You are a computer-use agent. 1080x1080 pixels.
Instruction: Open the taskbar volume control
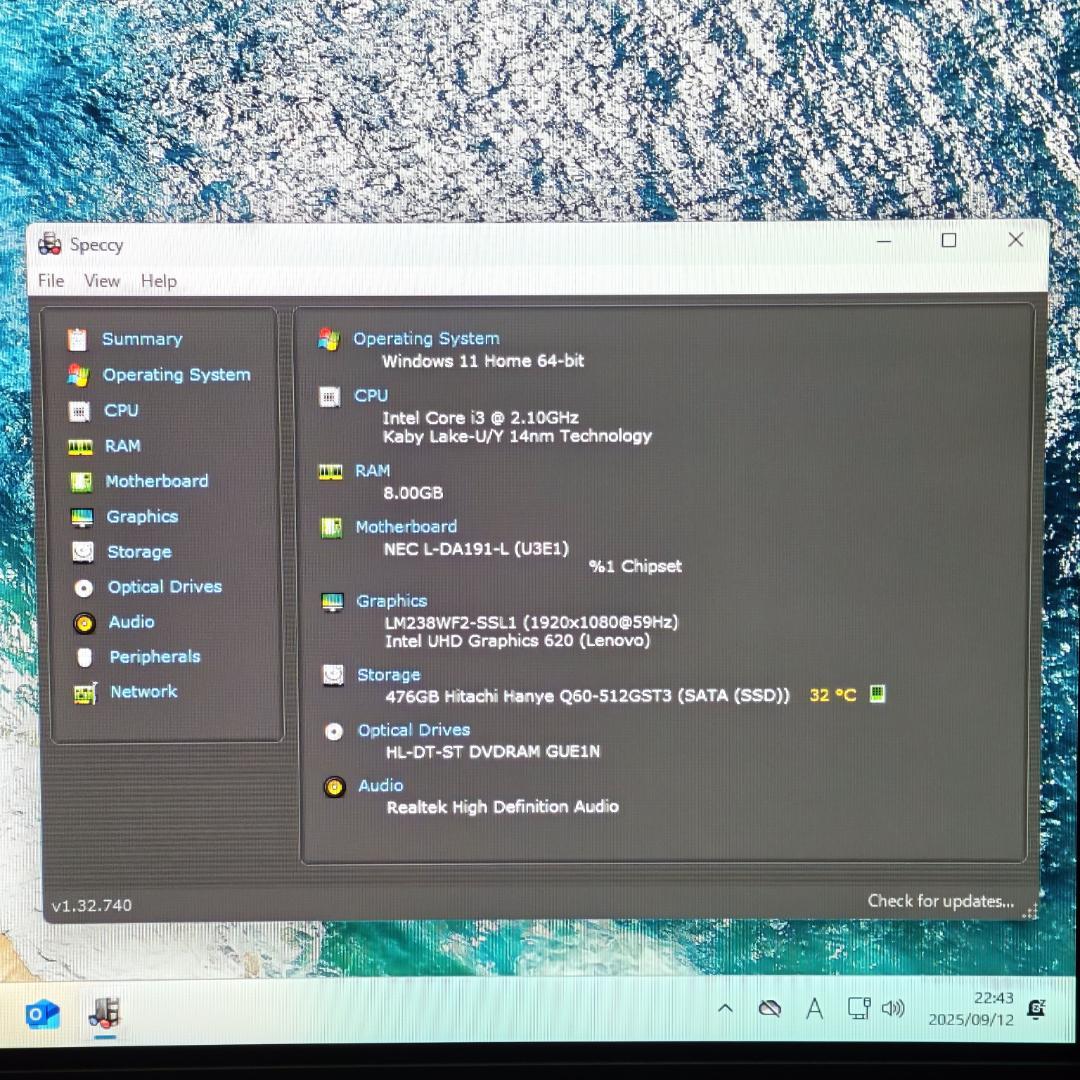(x=893, y=1009)
